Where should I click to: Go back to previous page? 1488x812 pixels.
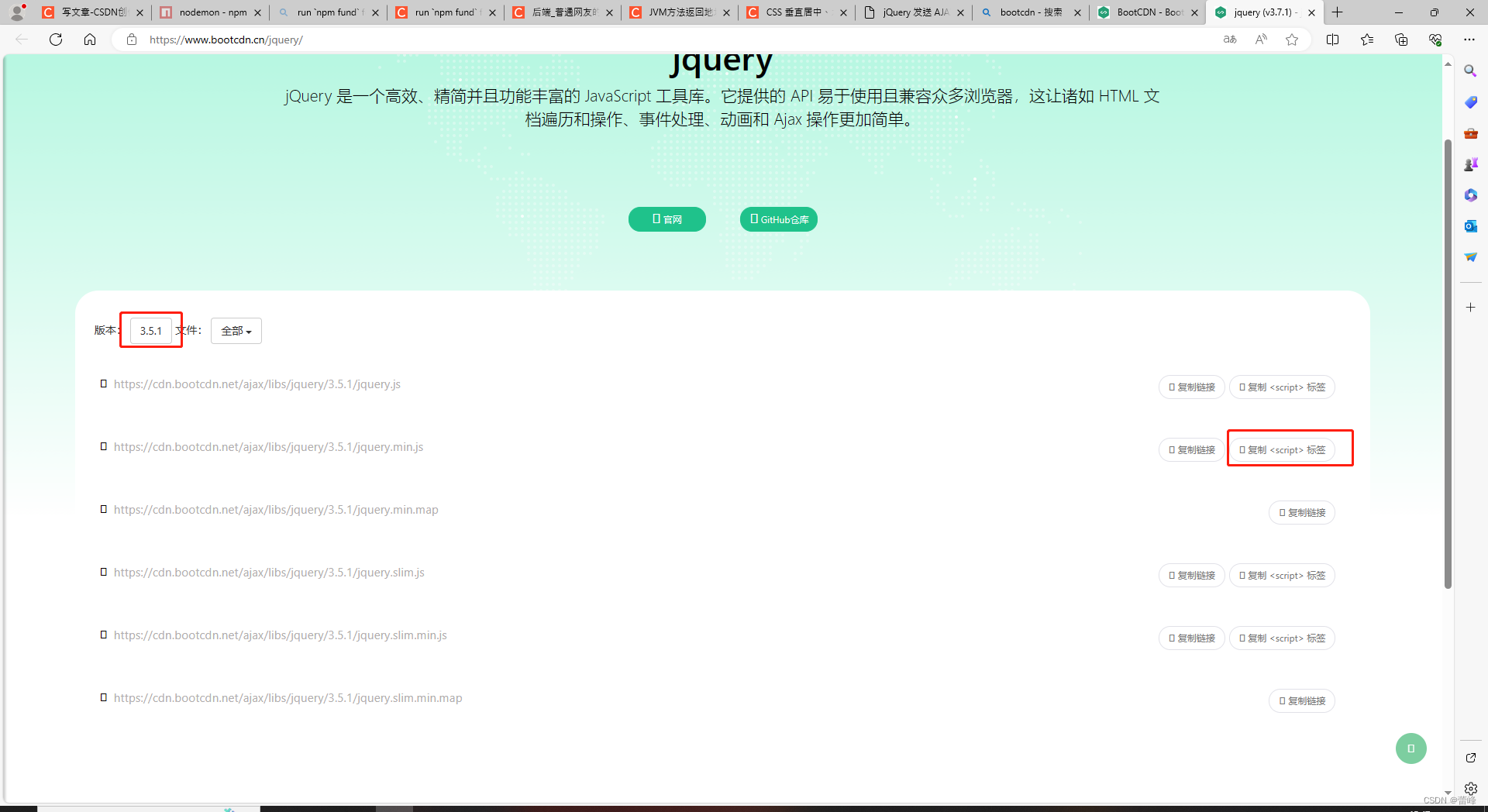coord(22,40)
